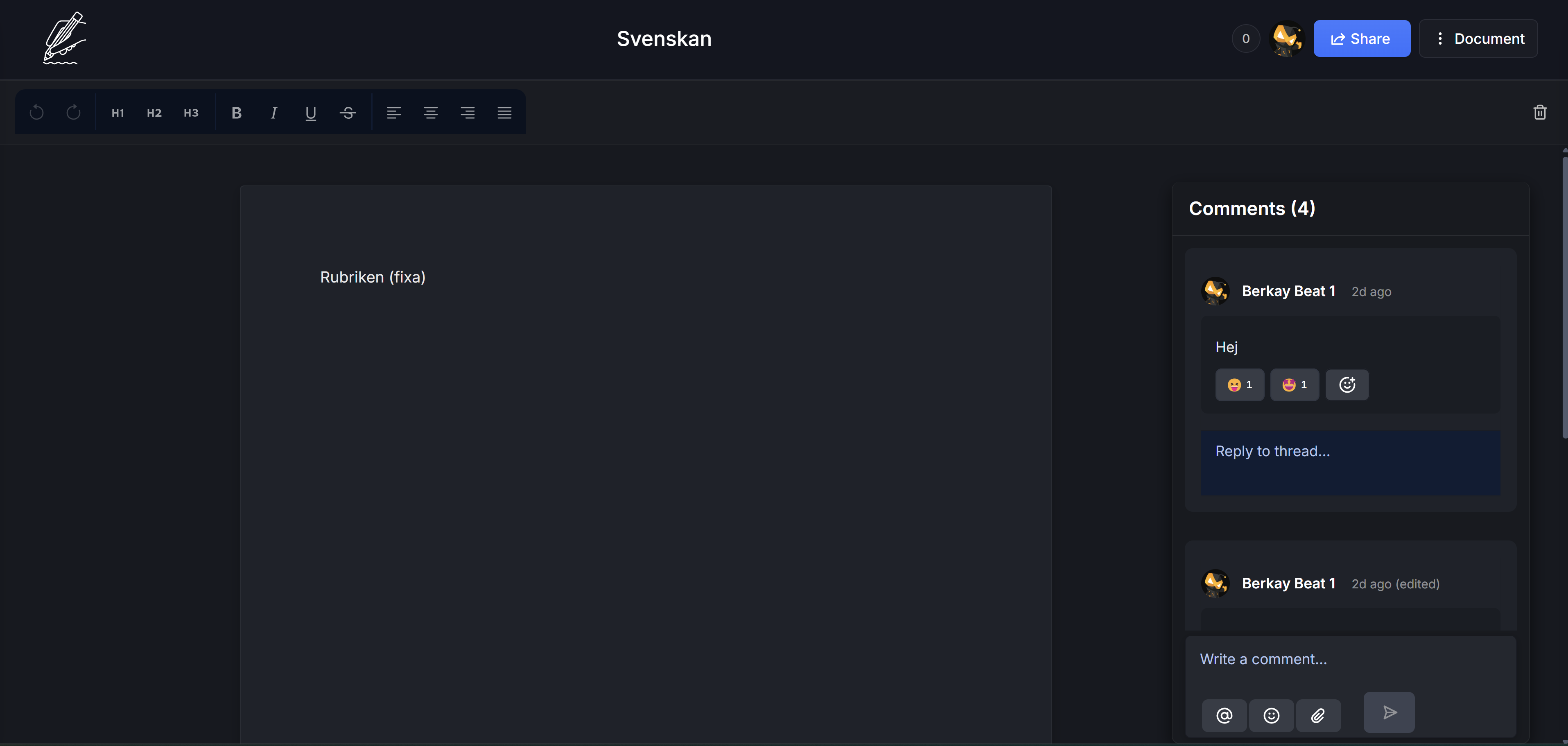Click the Share button
This screenshot has width=1568, height=746.
1362,38
